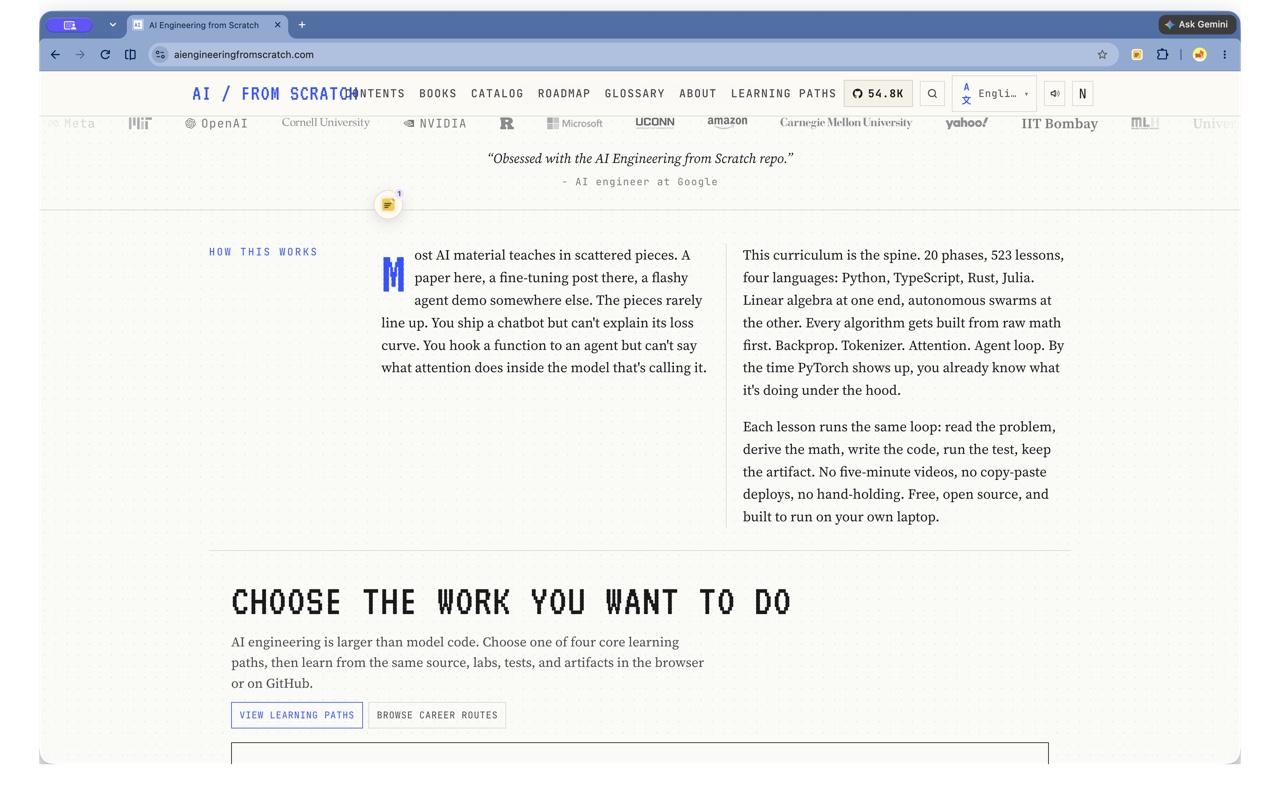Open the CATALOG menu item

[497, 94]
